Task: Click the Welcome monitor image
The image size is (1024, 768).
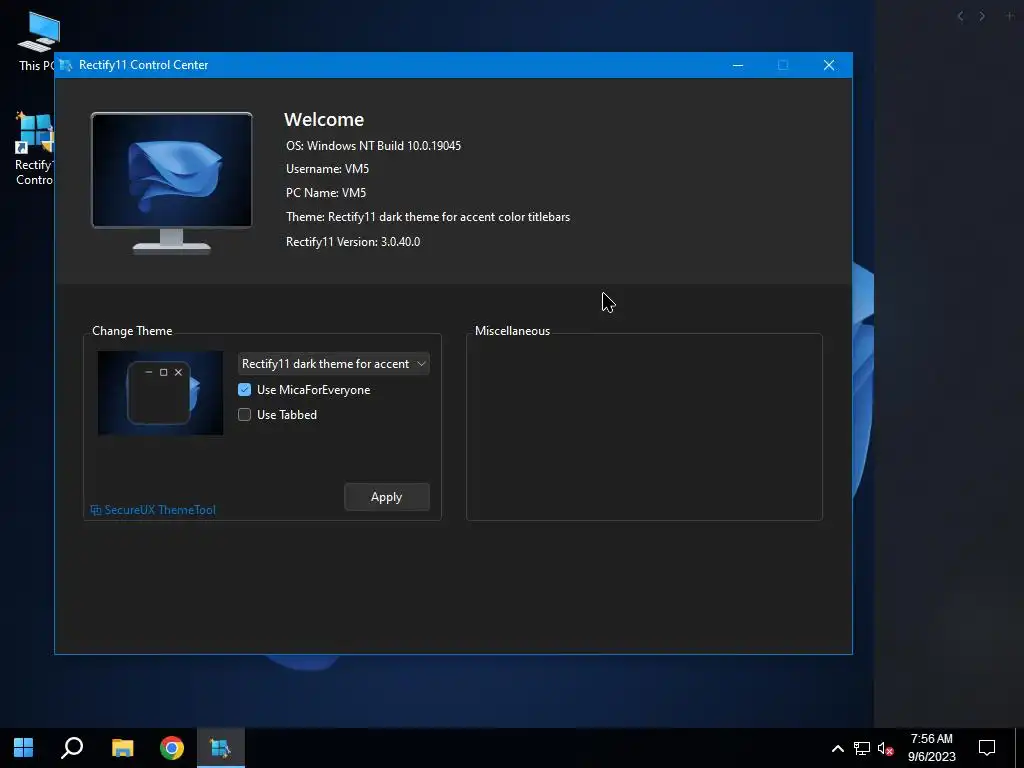Action: 172,183
